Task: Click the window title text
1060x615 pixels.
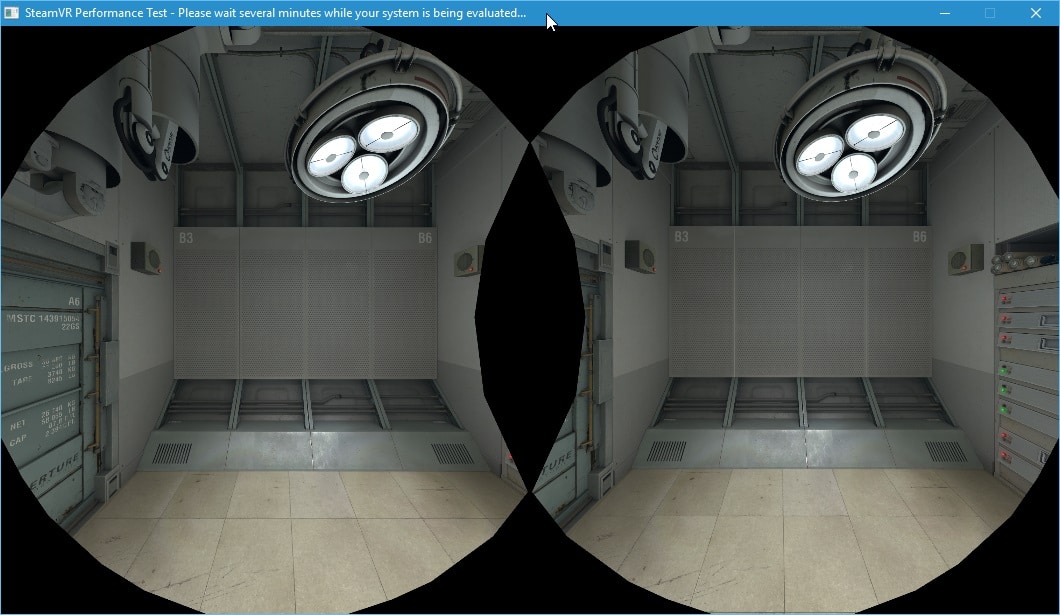Action: click(x=275, y=13)
